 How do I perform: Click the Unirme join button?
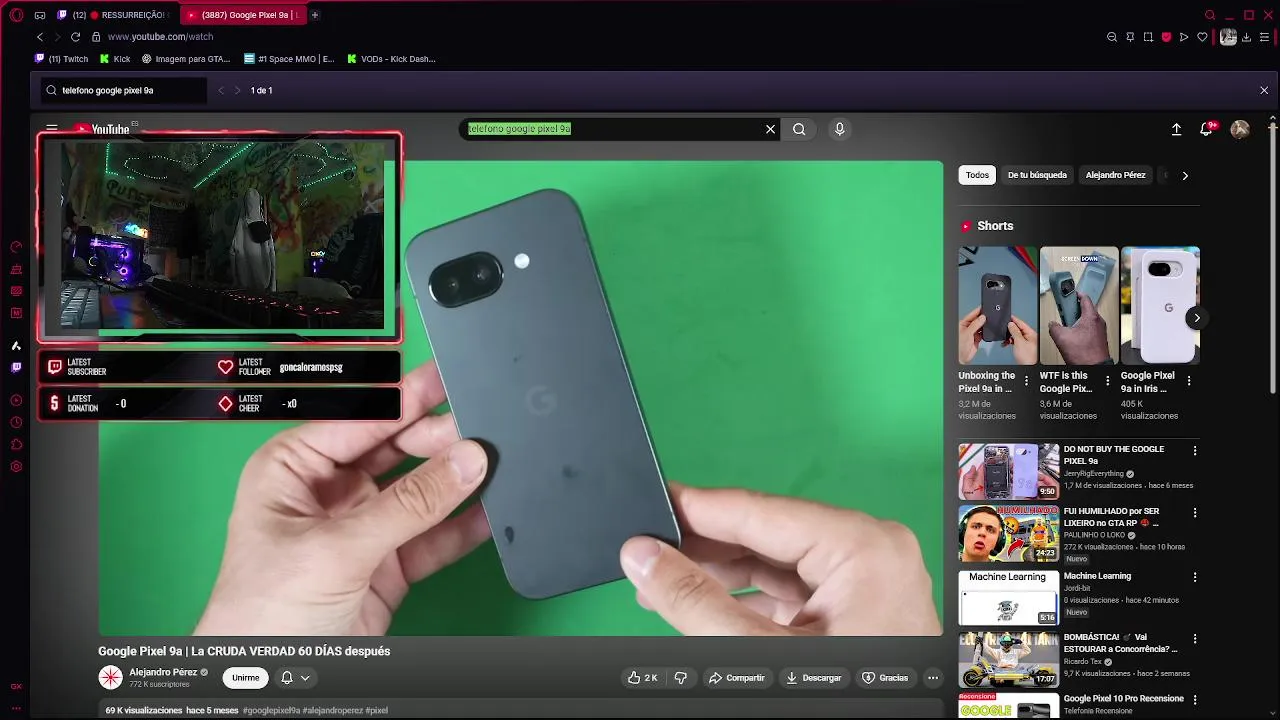click(x=245, y=678)
